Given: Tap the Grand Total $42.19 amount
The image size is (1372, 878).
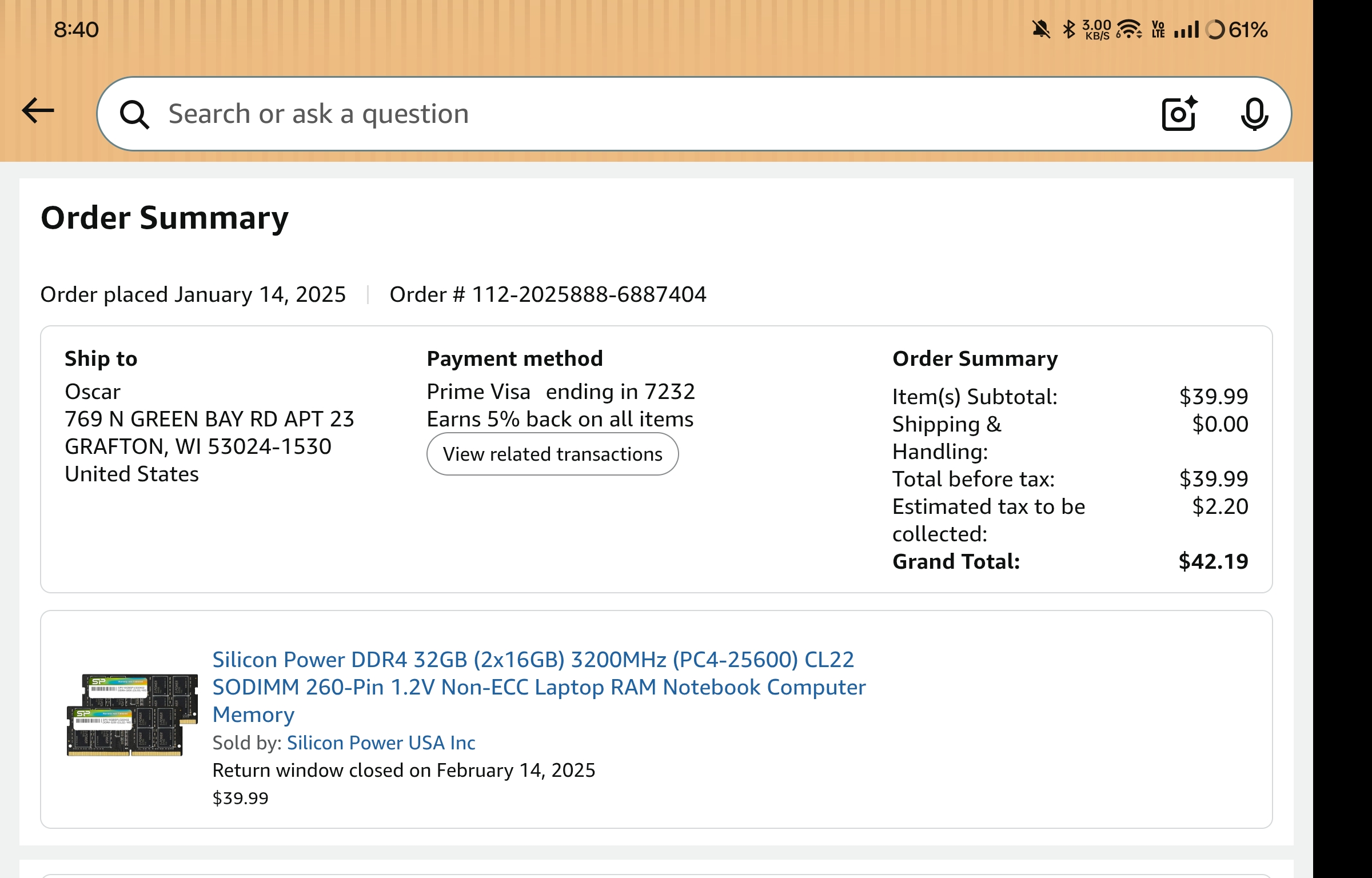Looking at the screenshot, I should point(1213,561).
